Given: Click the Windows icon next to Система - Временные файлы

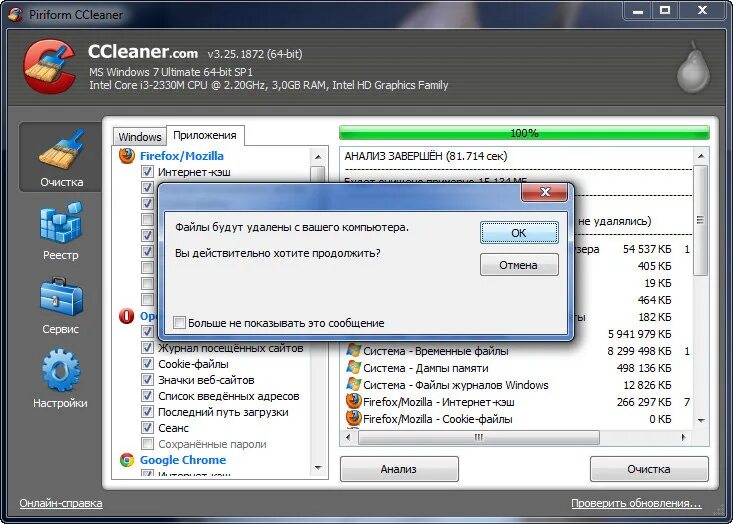Looking at the screenshot, I should click(353, 350).
